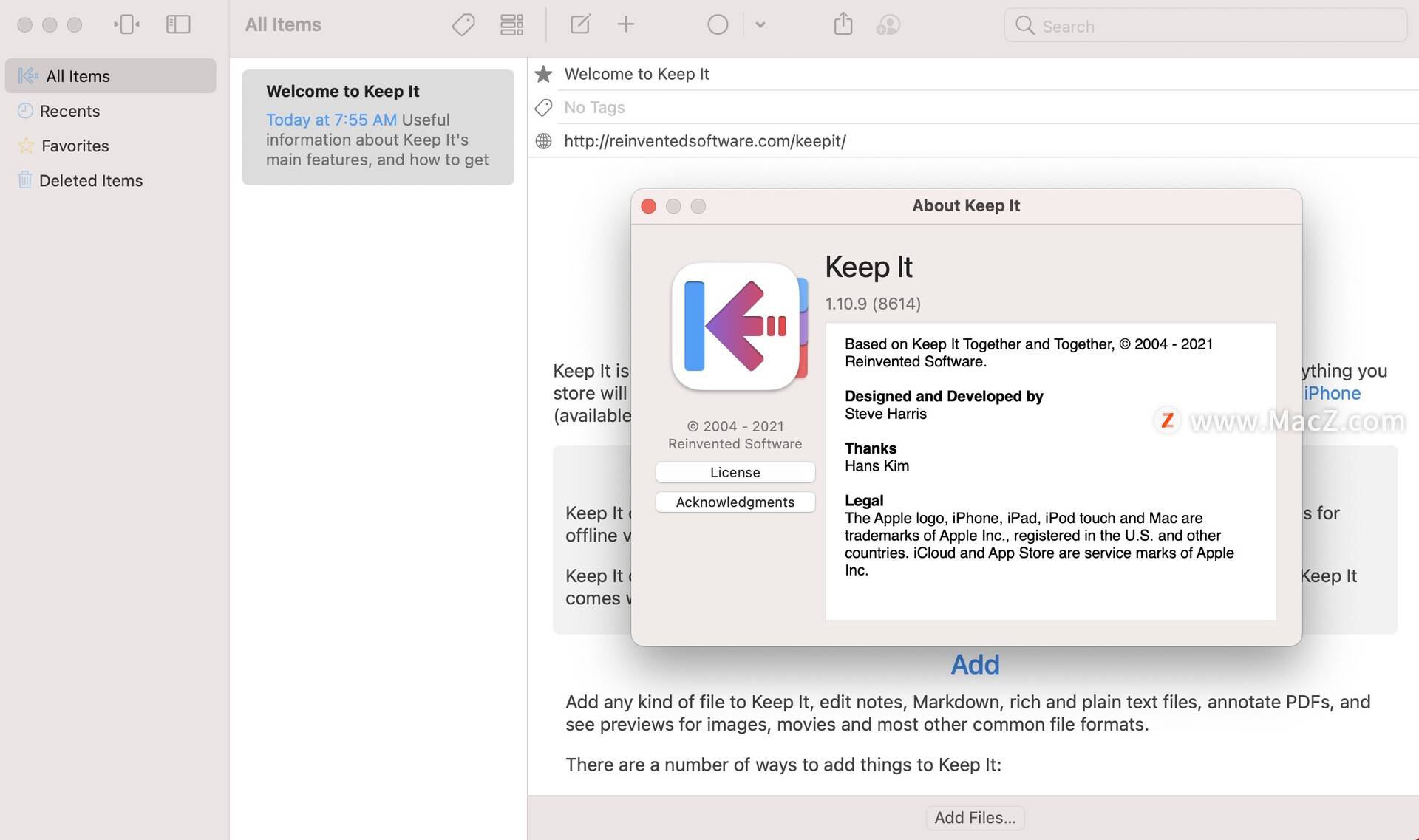Viewport: 1419px width, 840px height.
Task: Toggle the compact mode toolbar icon
Action: click(x=126, y=24)
